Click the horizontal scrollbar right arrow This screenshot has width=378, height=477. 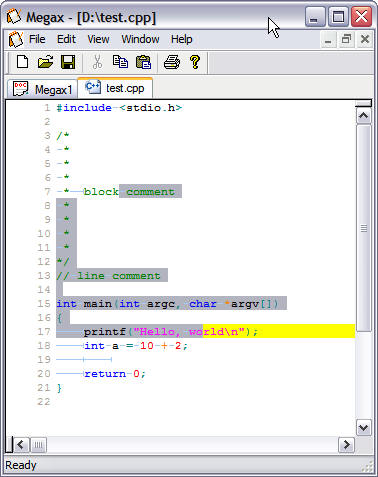346,445
